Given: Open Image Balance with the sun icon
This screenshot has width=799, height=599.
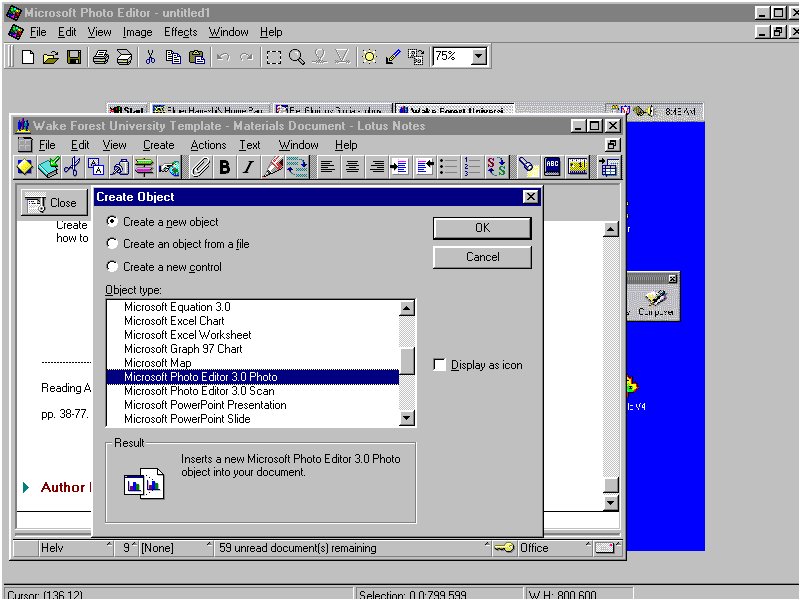Looking at the screenshot, I should click(x=369, y=57).
